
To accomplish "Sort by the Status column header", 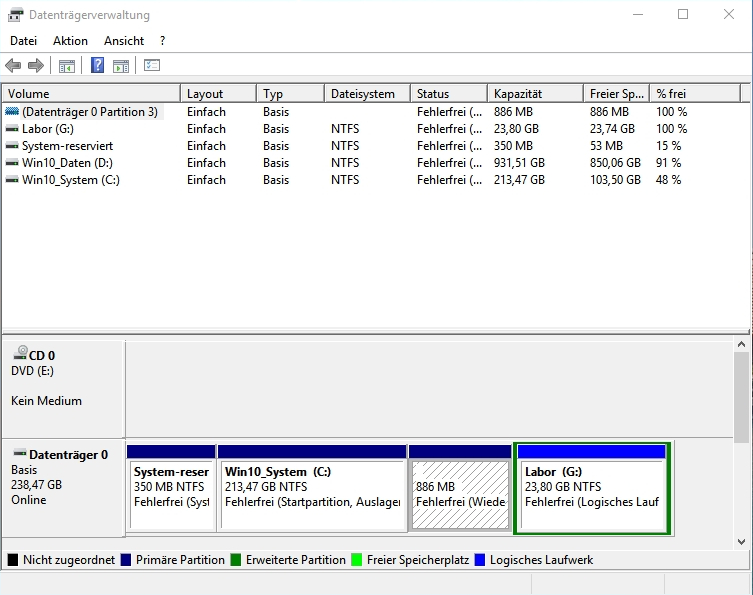I will click(449, 94).
